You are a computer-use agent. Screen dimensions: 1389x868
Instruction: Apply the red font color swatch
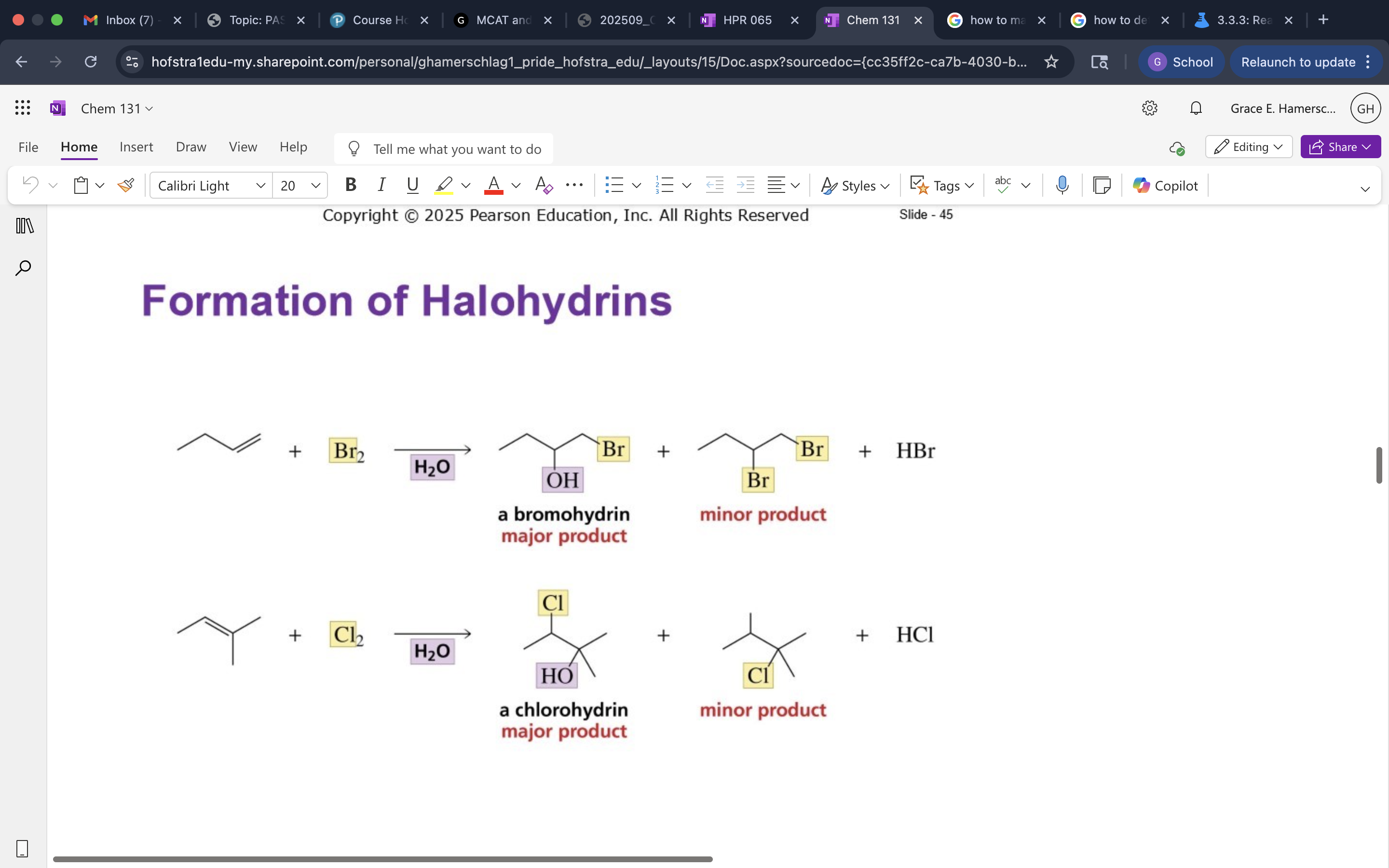point(493,186)
